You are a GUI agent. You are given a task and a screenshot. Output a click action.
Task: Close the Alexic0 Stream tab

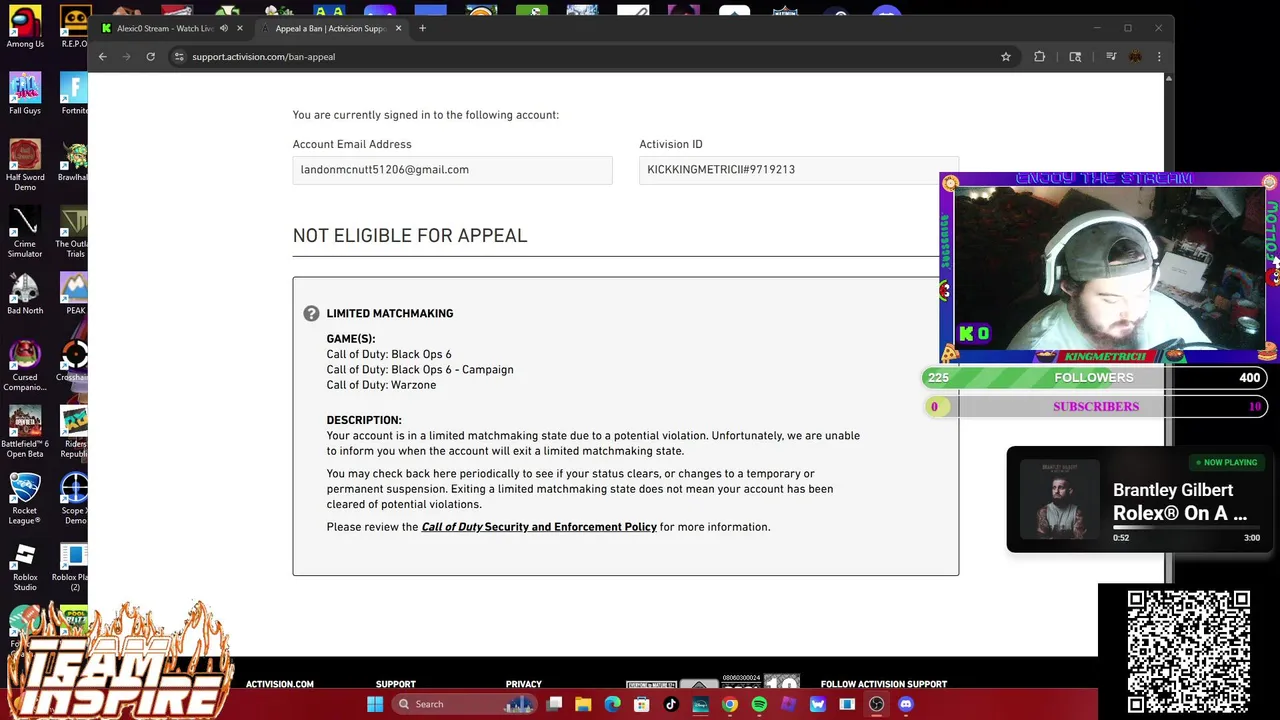point(240,28)
